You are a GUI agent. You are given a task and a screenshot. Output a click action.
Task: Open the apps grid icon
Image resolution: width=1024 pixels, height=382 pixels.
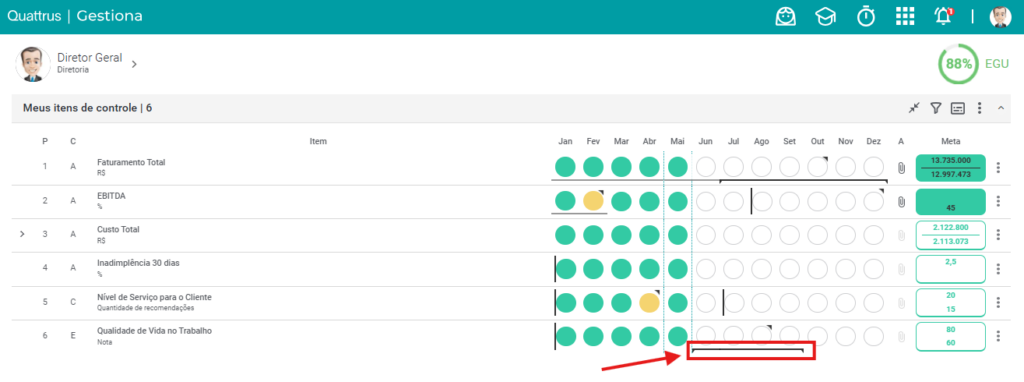coord(904,17)
